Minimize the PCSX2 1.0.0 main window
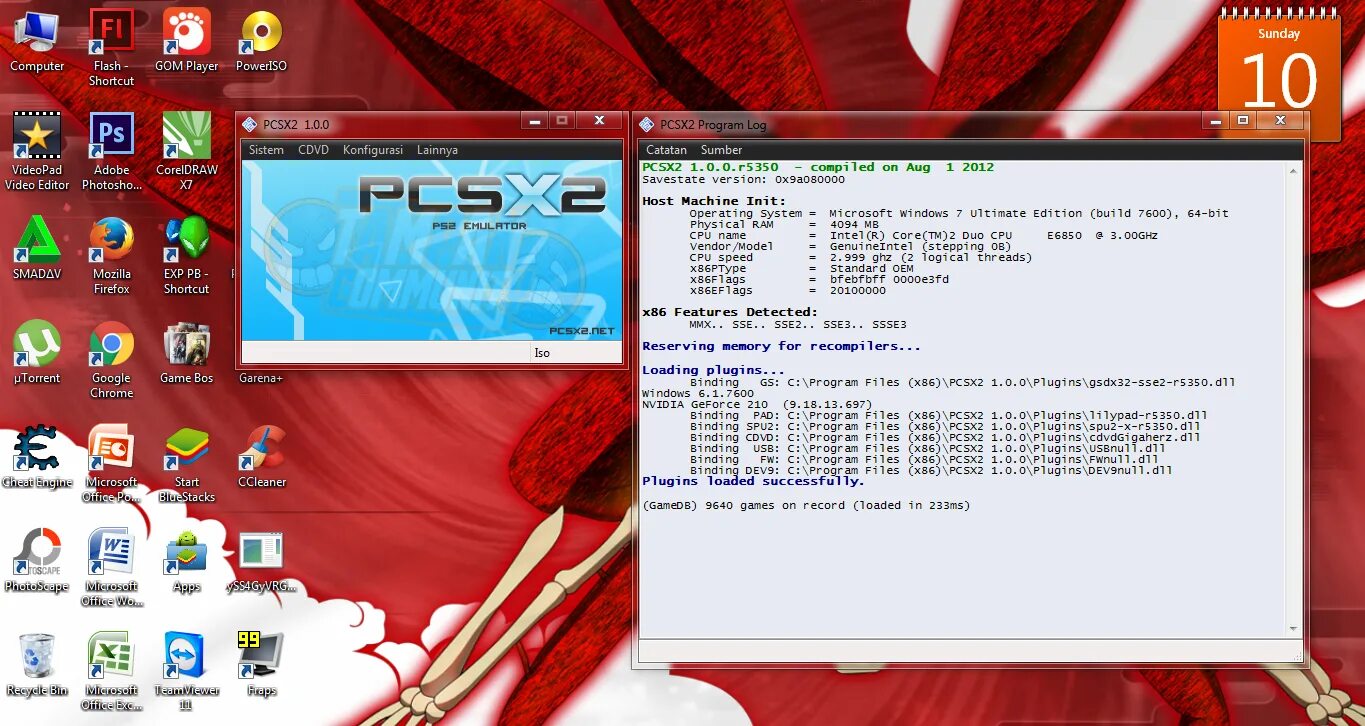Screen dimensions: 1365x726 point(536,121)
